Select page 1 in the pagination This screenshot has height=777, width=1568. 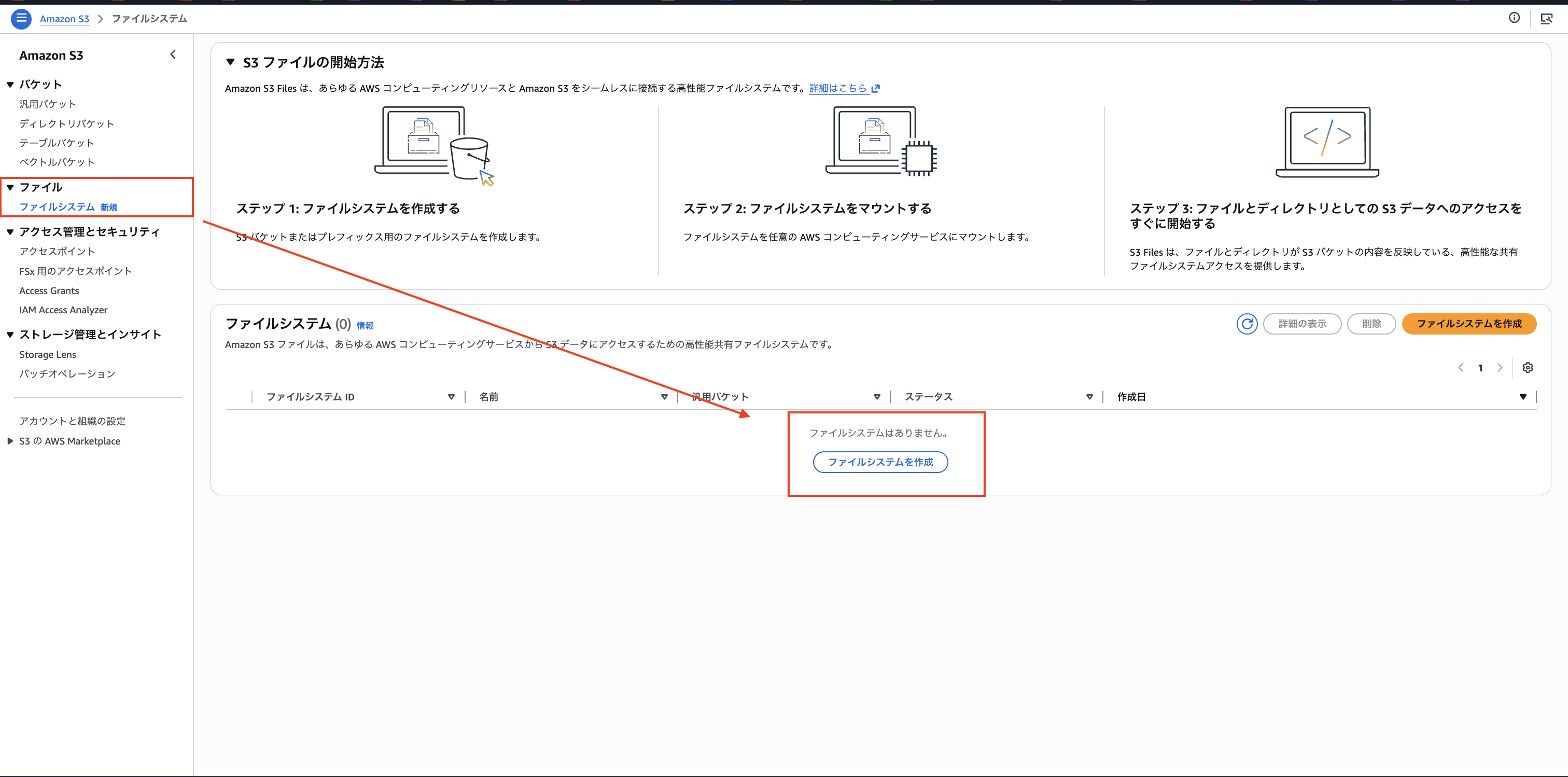1480,367
